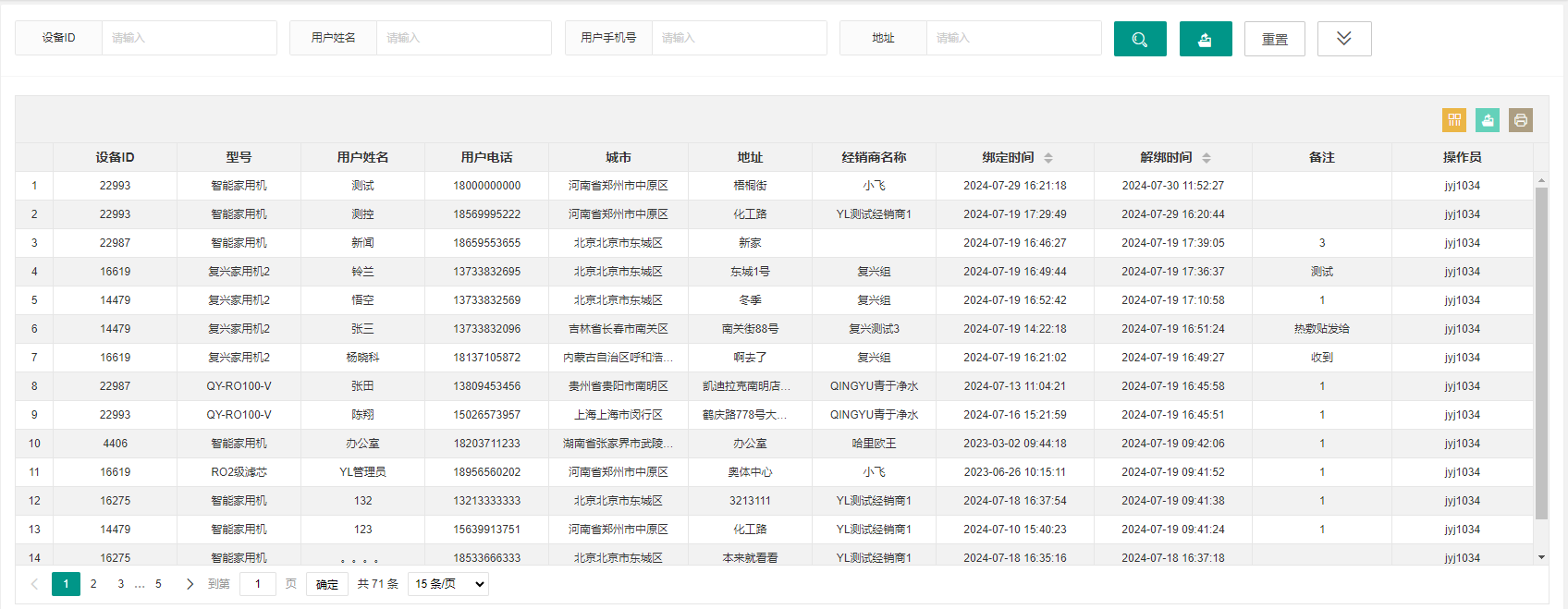This screenshot has width=1568, height=609.
Task: Click the 用户姓名 column header
Action: click(x=362, y=158)
